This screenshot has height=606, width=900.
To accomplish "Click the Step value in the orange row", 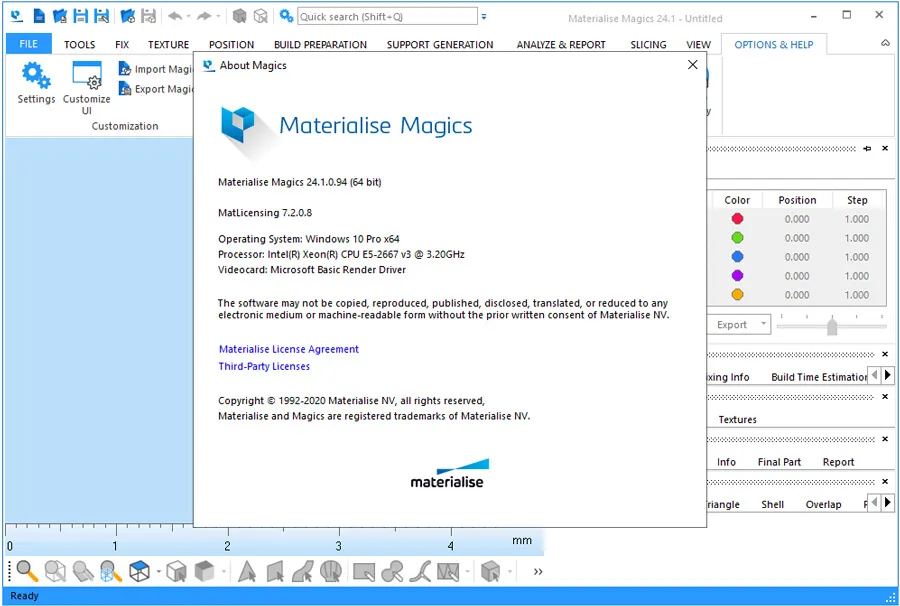I will (x=856, y=294).
